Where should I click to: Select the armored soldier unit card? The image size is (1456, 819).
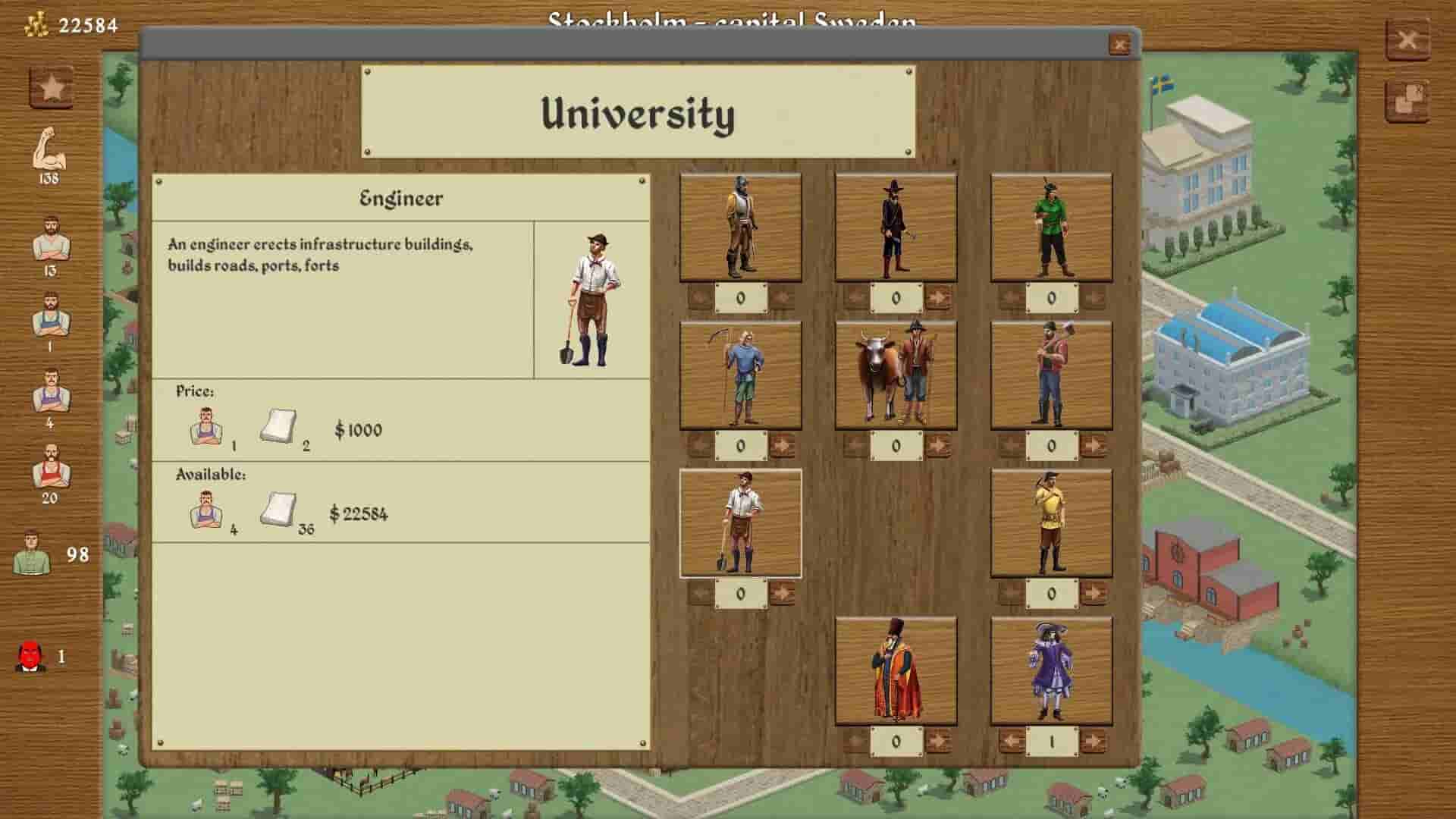click(x=740, y=227)
